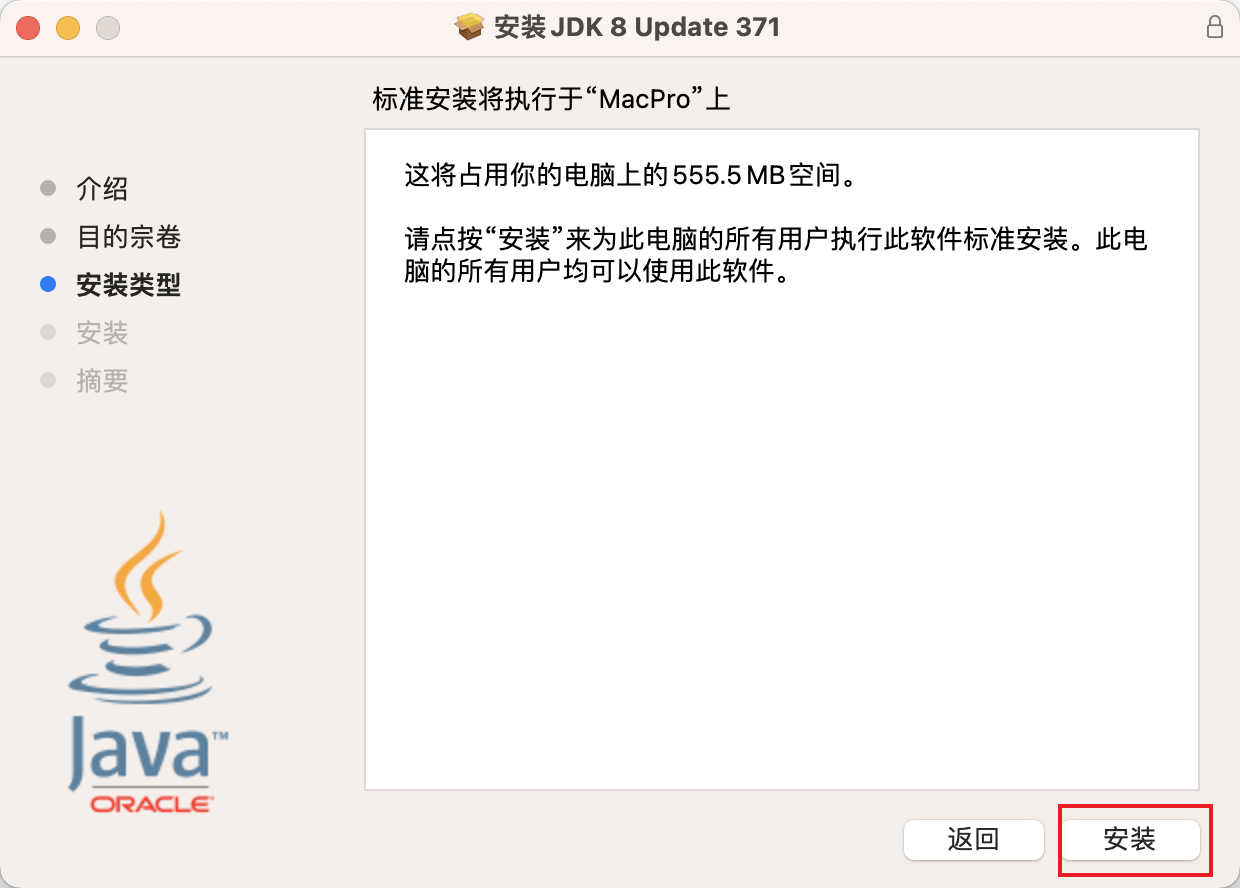
Task: Minimize the installer with the yellow button
Action: 68,28
